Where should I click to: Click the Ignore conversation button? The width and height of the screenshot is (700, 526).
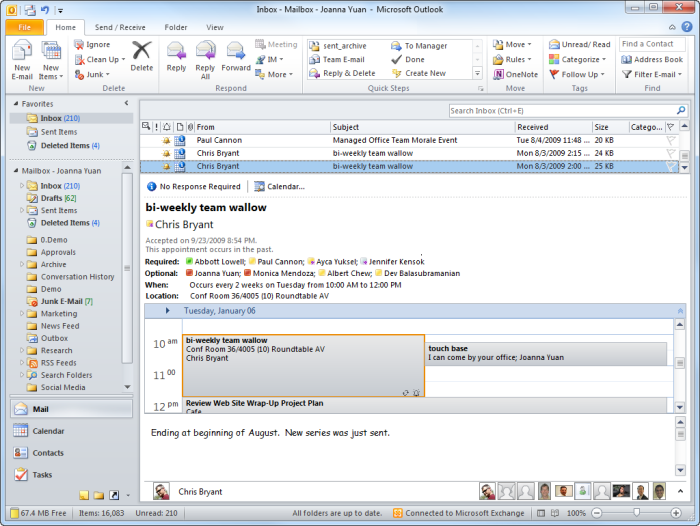(x=92, y=45)
